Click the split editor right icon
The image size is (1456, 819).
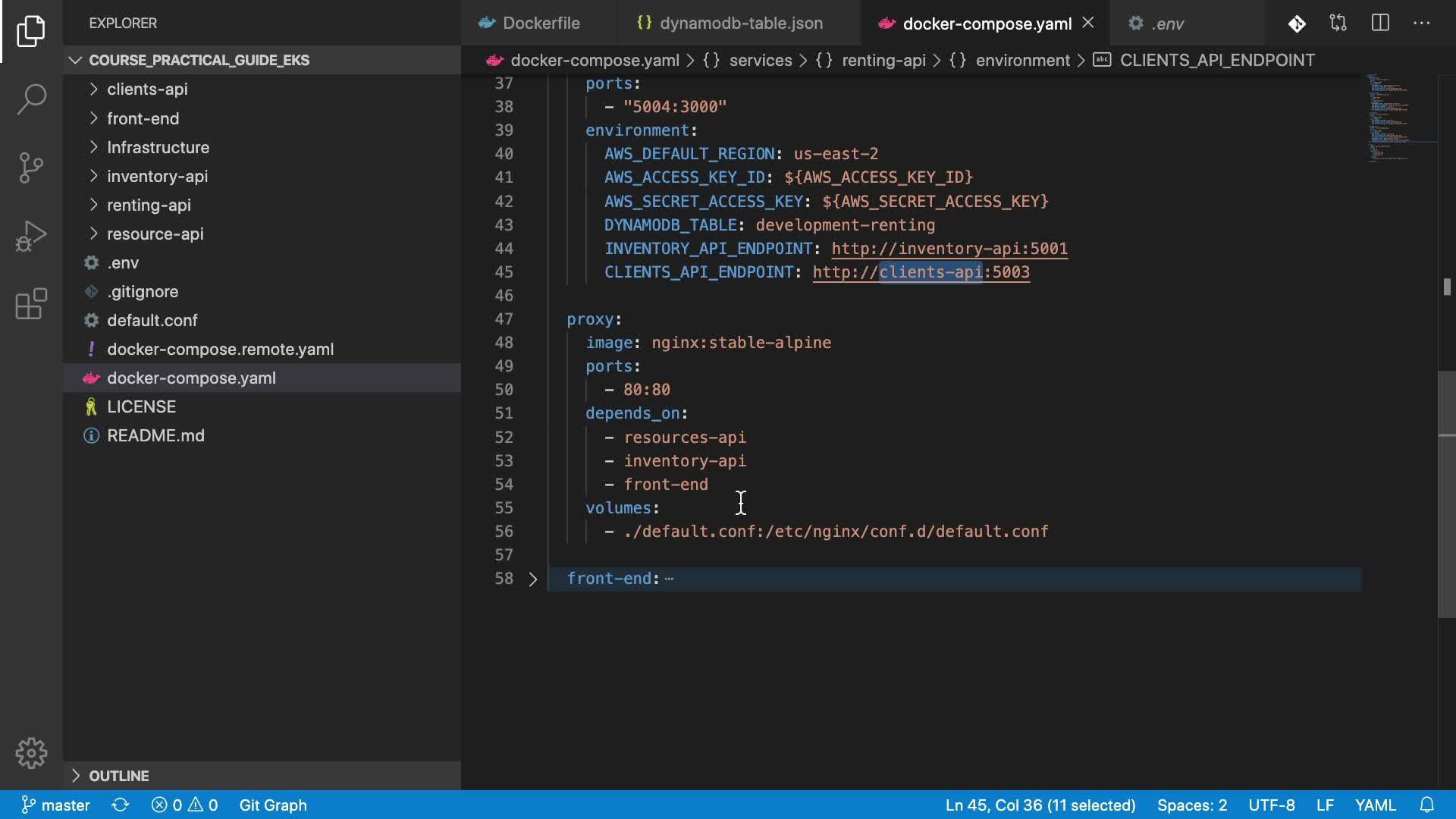pos(1380,24)
